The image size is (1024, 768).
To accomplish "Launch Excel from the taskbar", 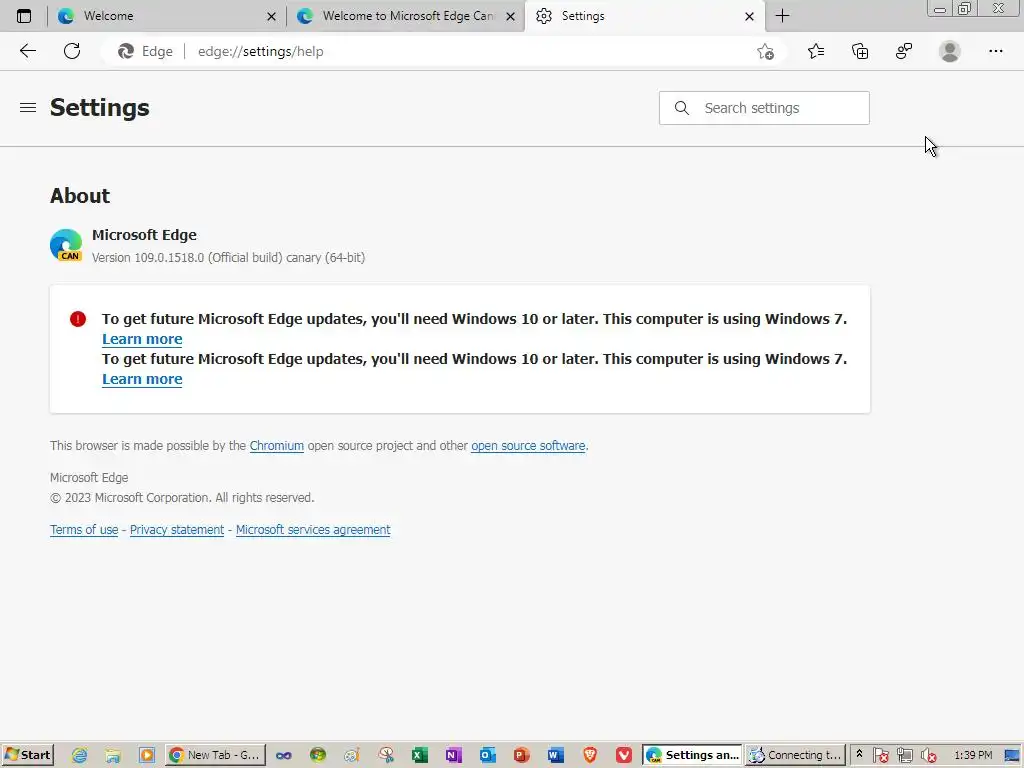I will click(x=420, y=756).
